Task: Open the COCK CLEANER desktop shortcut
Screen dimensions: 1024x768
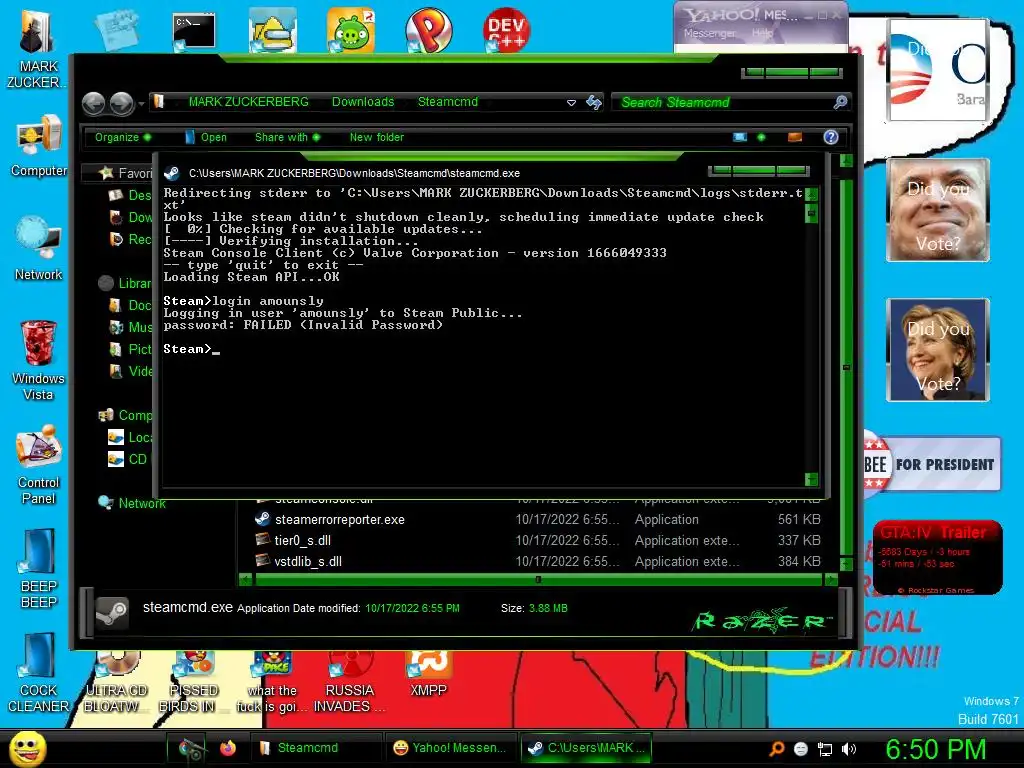Action: pyautogui.click(x=39, y=673)
